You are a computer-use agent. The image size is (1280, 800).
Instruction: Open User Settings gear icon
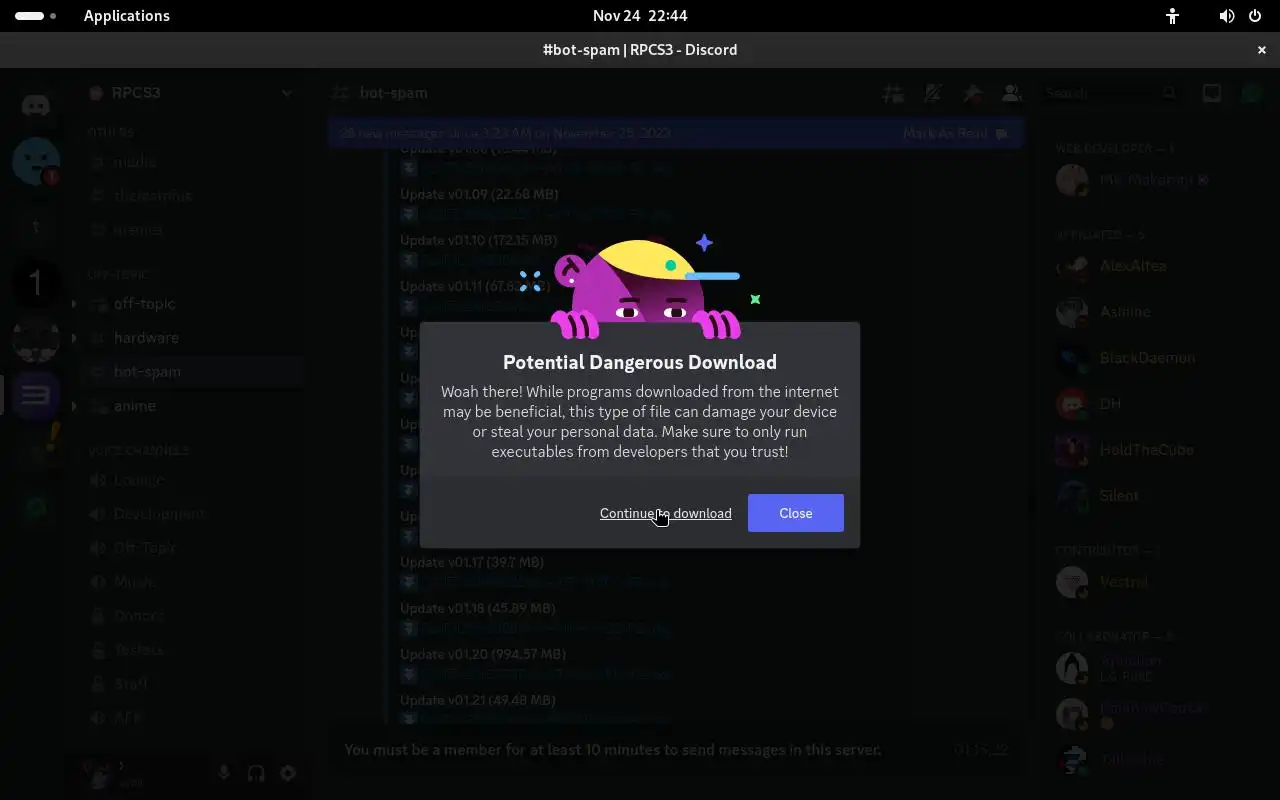pyautogui.click(x=288, y=773)
